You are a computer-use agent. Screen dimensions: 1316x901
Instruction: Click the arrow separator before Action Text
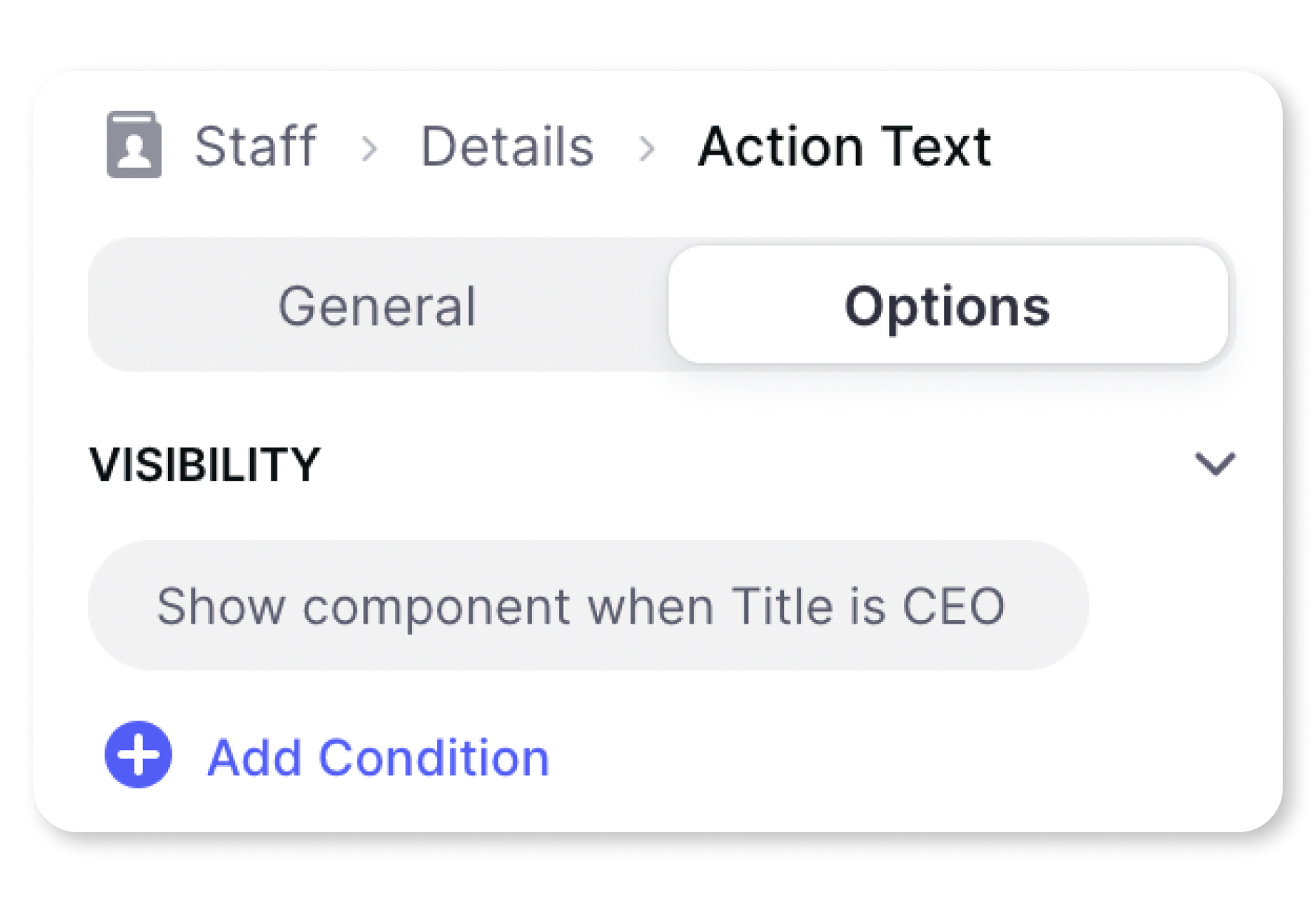(x=647, y=148)
